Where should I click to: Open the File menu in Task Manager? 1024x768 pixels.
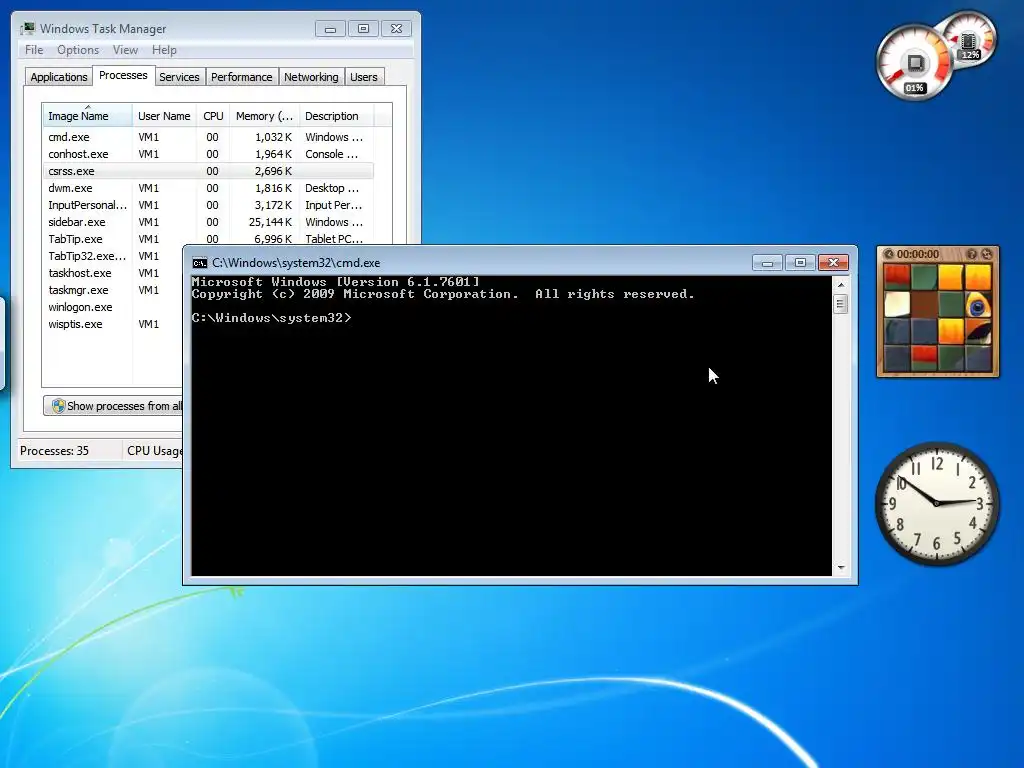34,50
